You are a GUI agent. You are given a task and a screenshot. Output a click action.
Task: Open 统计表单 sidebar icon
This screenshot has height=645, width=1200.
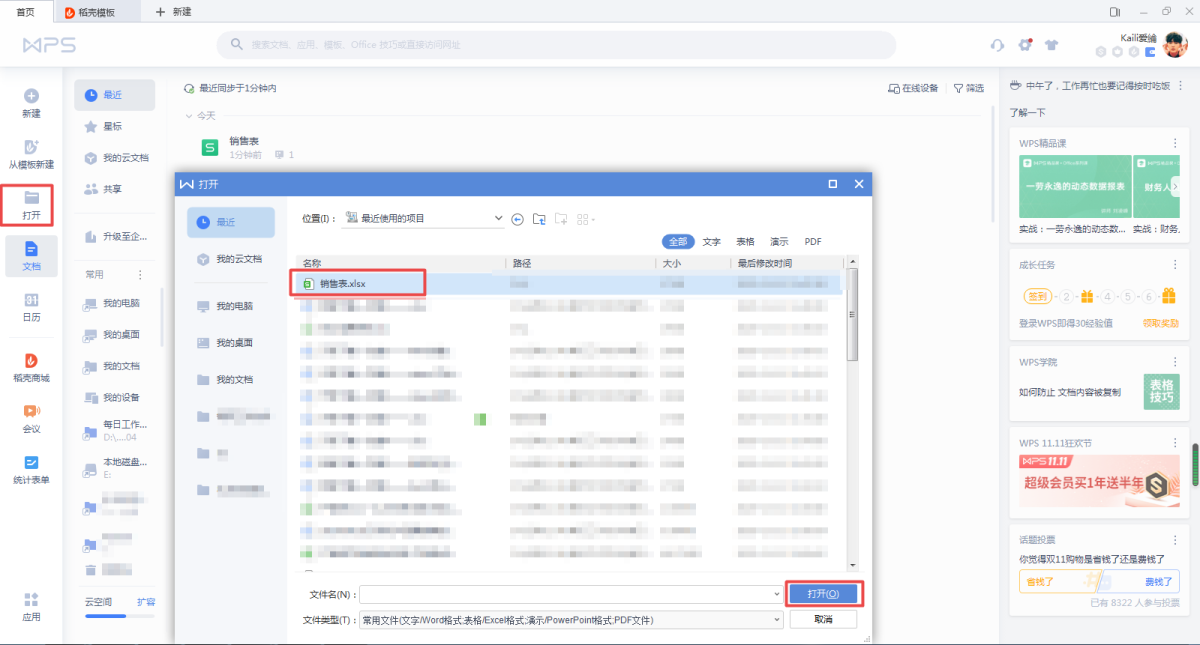pyautogui.click(x=31, y=469)
